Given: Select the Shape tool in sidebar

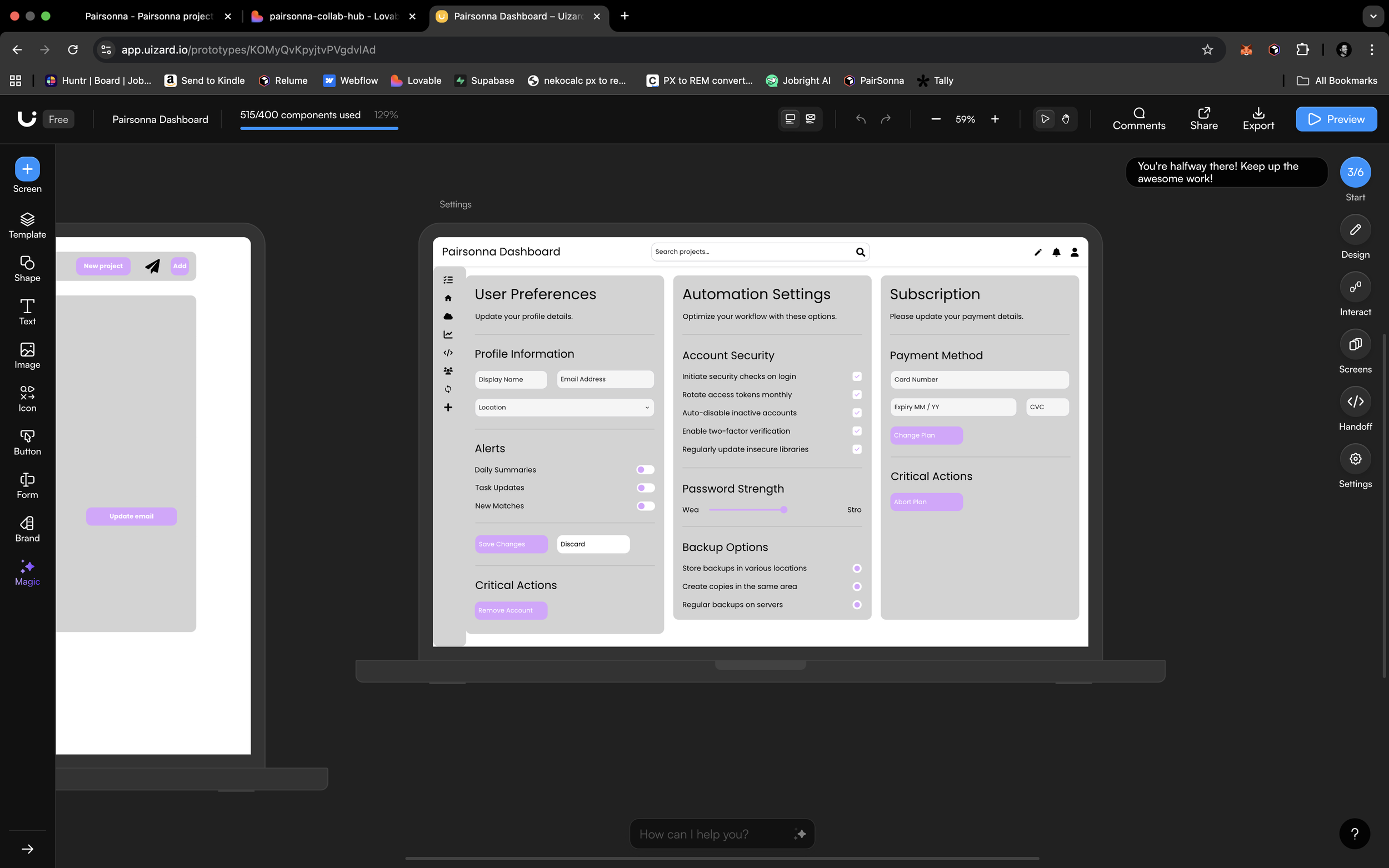Looking at the screenshot, I should click(27, 269).
